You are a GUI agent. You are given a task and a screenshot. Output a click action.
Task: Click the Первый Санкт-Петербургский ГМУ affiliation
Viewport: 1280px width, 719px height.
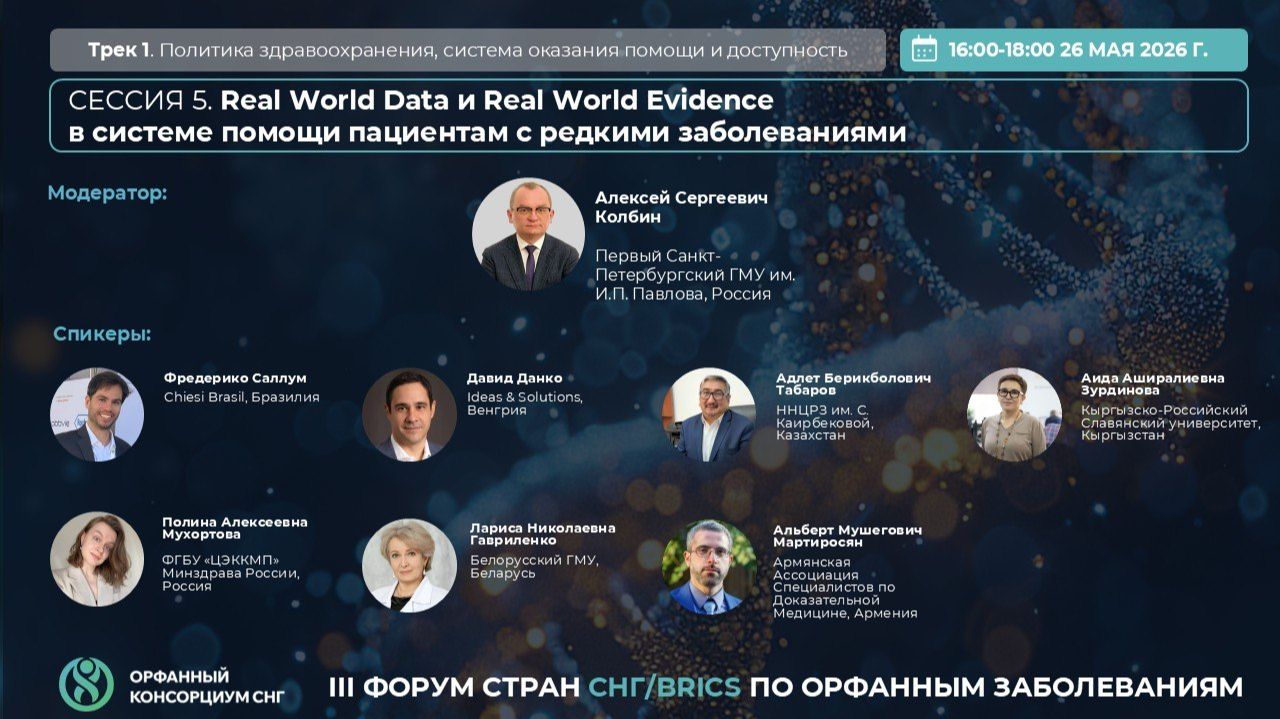[694, 274]
